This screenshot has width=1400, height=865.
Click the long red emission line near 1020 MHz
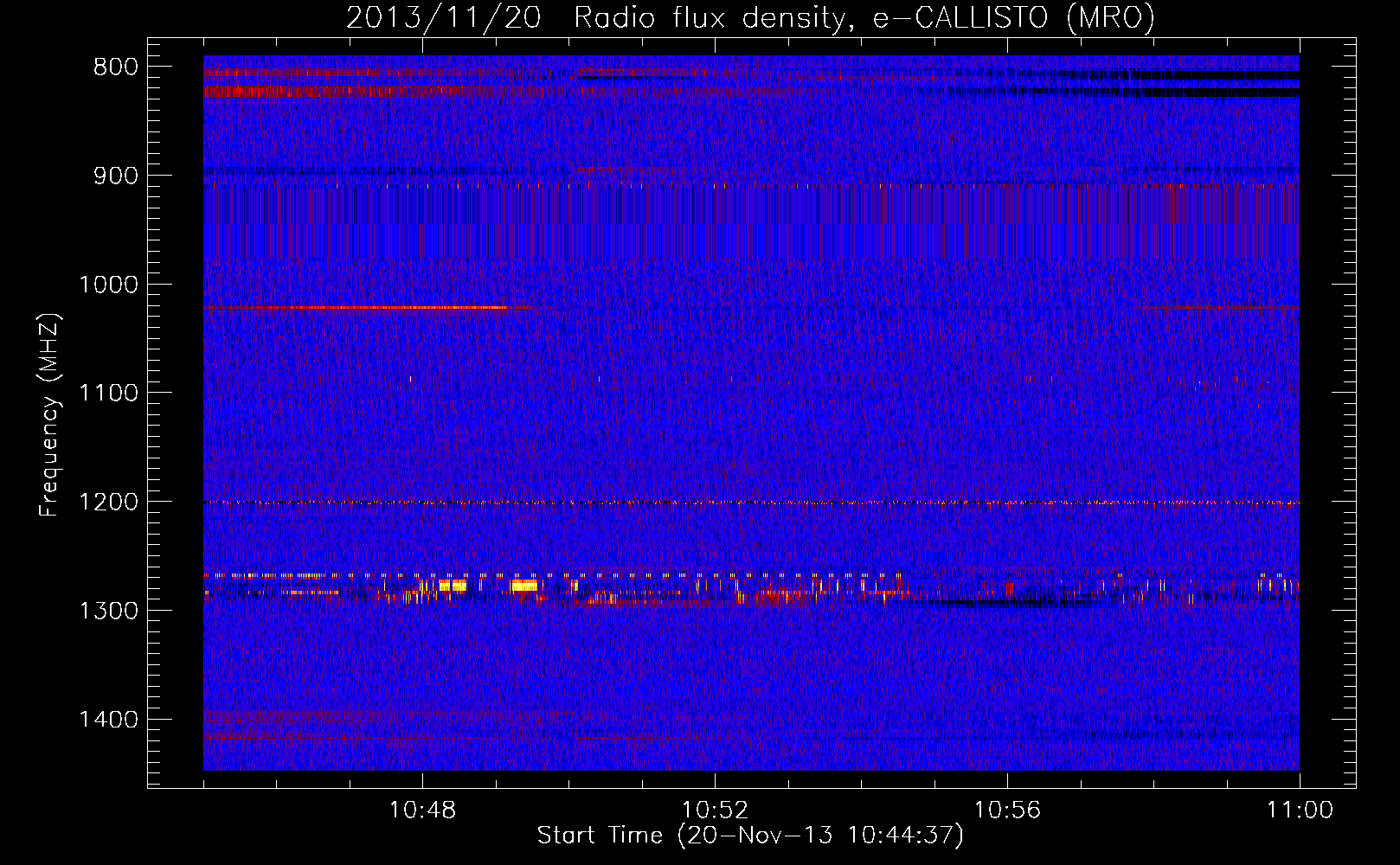click(356, 307)
